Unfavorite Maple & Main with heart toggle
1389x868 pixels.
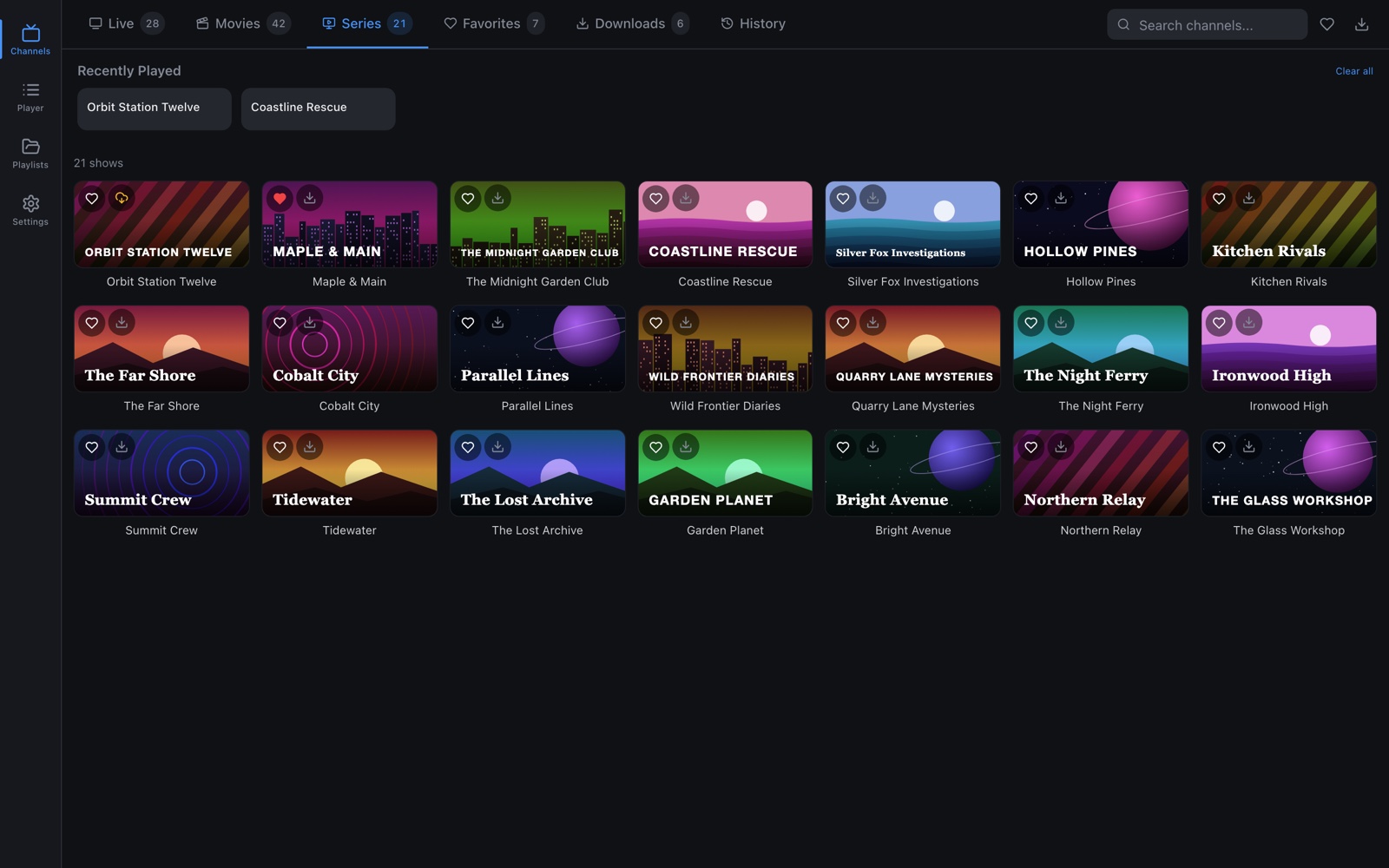tap(280, 199)
